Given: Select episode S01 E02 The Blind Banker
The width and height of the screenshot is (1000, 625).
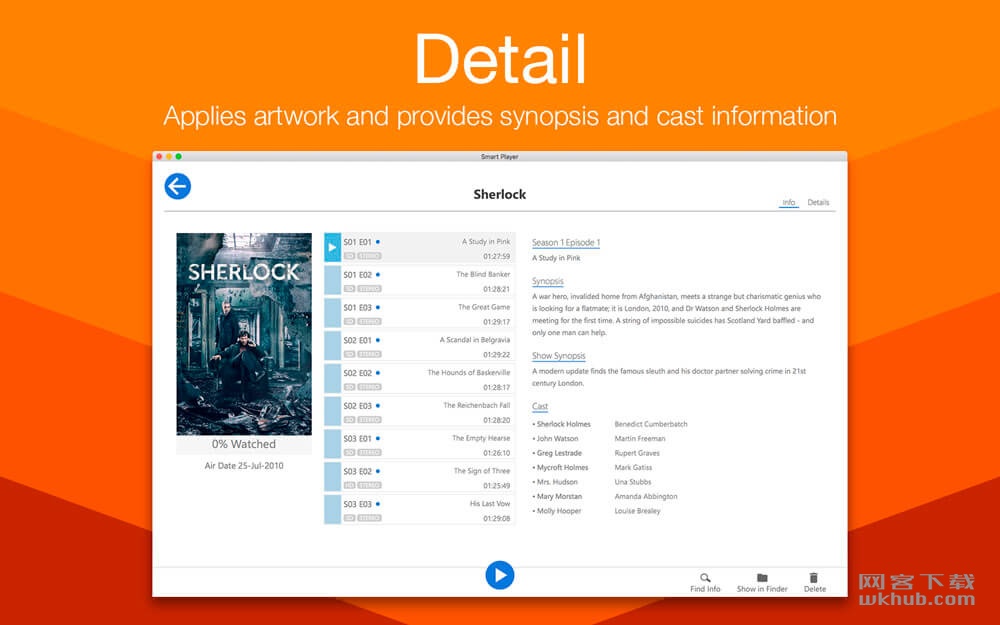Looking at the screenshot, I should point(419,281).
